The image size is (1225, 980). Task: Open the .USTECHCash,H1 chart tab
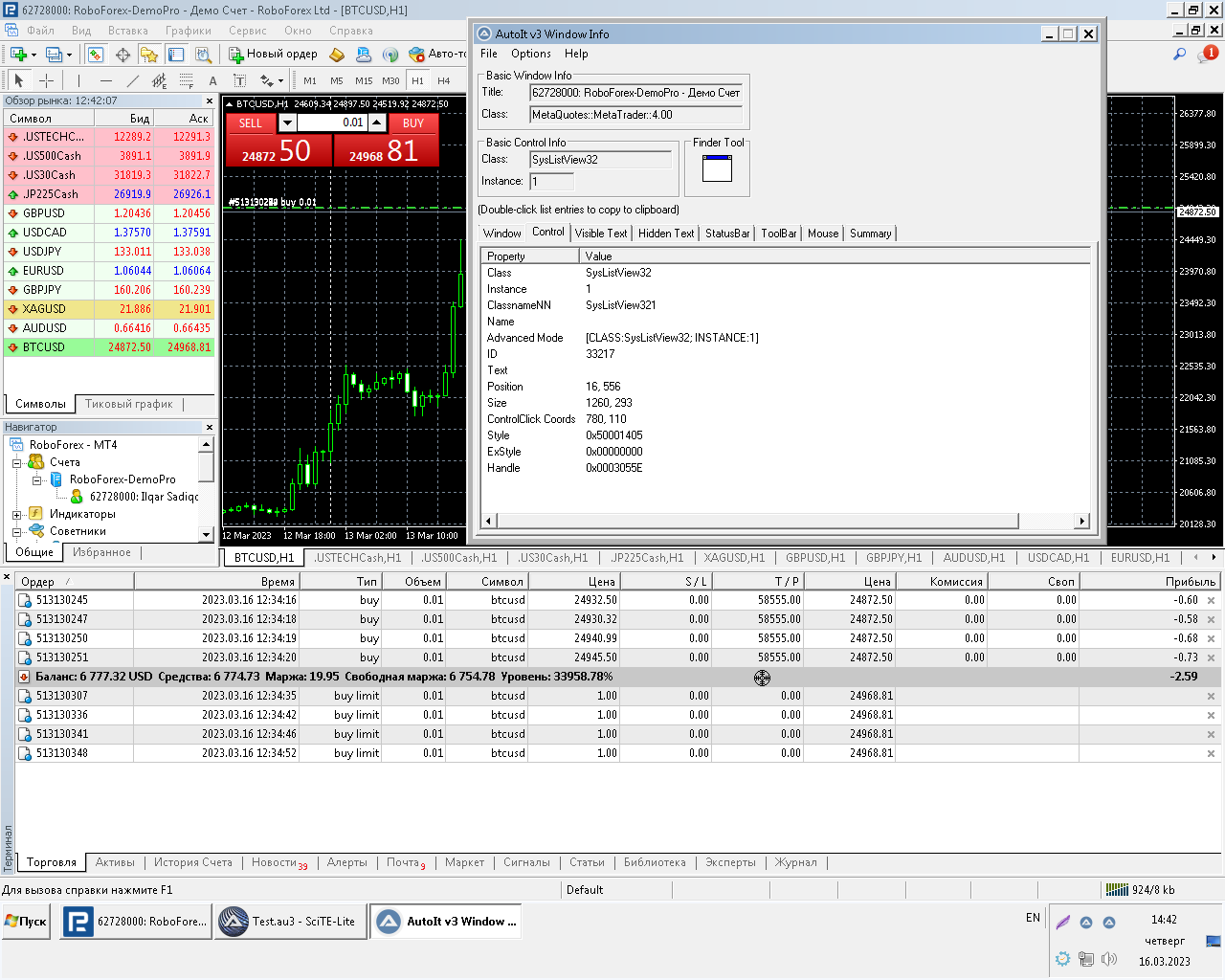click(x=358, y=557)
